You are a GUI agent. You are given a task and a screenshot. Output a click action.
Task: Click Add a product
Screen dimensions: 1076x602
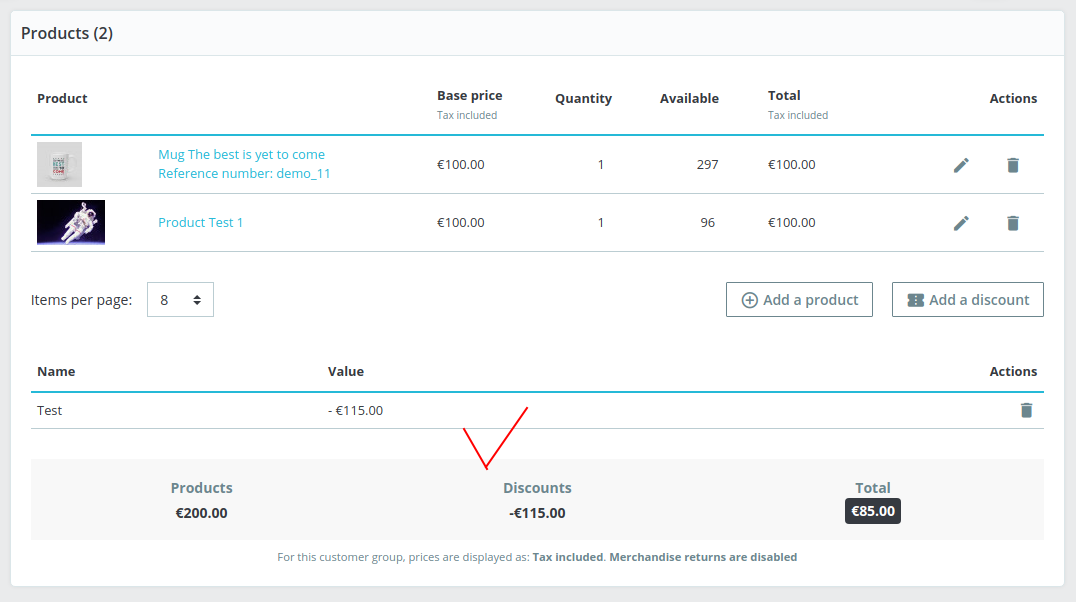pyautogui.click(x=799, y=299)
